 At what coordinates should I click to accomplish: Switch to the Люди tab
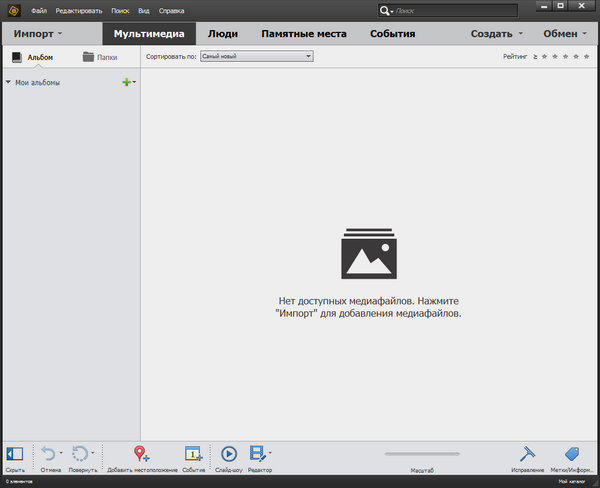point(222,34)
